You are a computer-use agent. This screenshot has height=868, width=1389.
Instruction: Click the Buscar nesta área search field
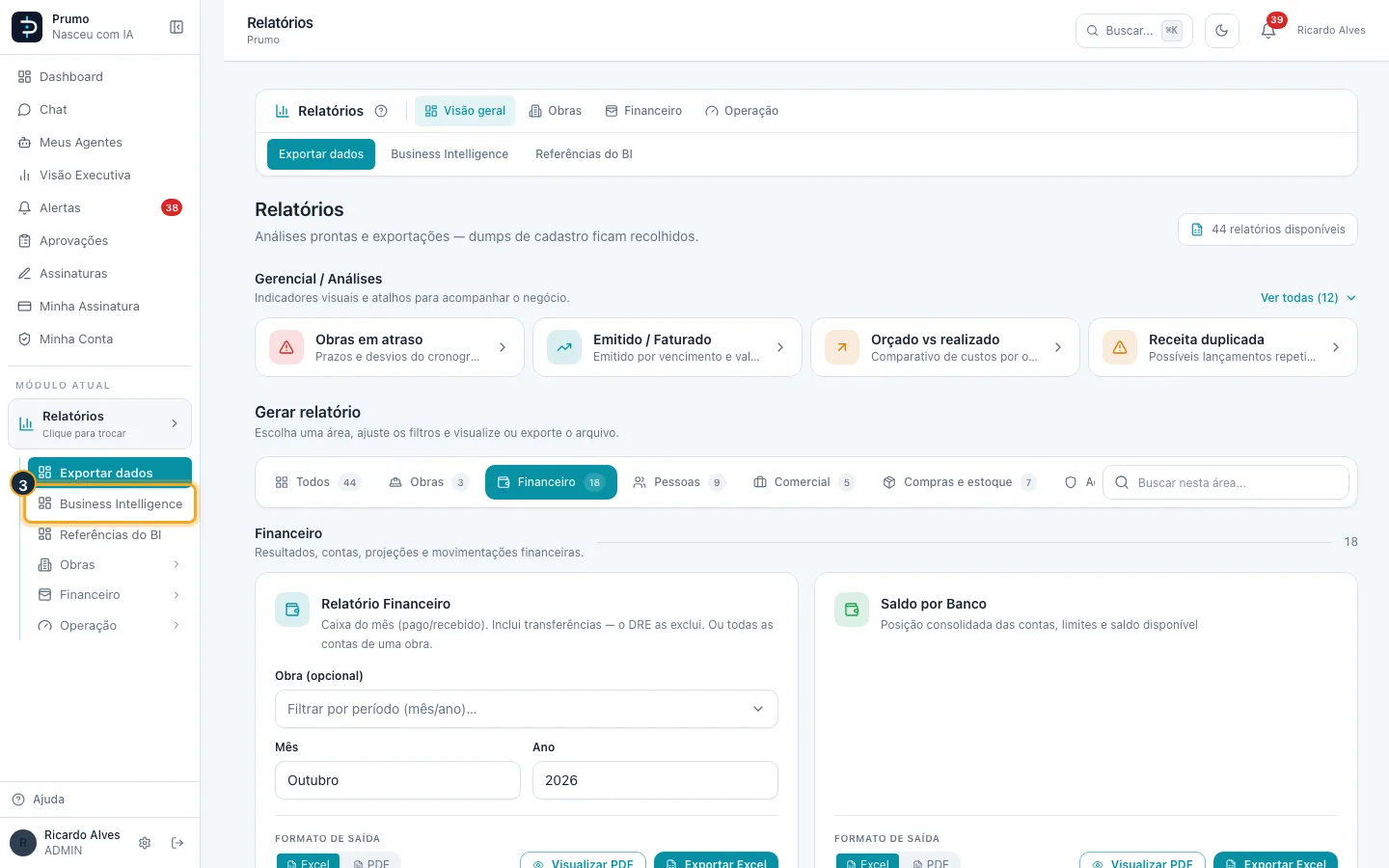click(x=1226, y=482)
